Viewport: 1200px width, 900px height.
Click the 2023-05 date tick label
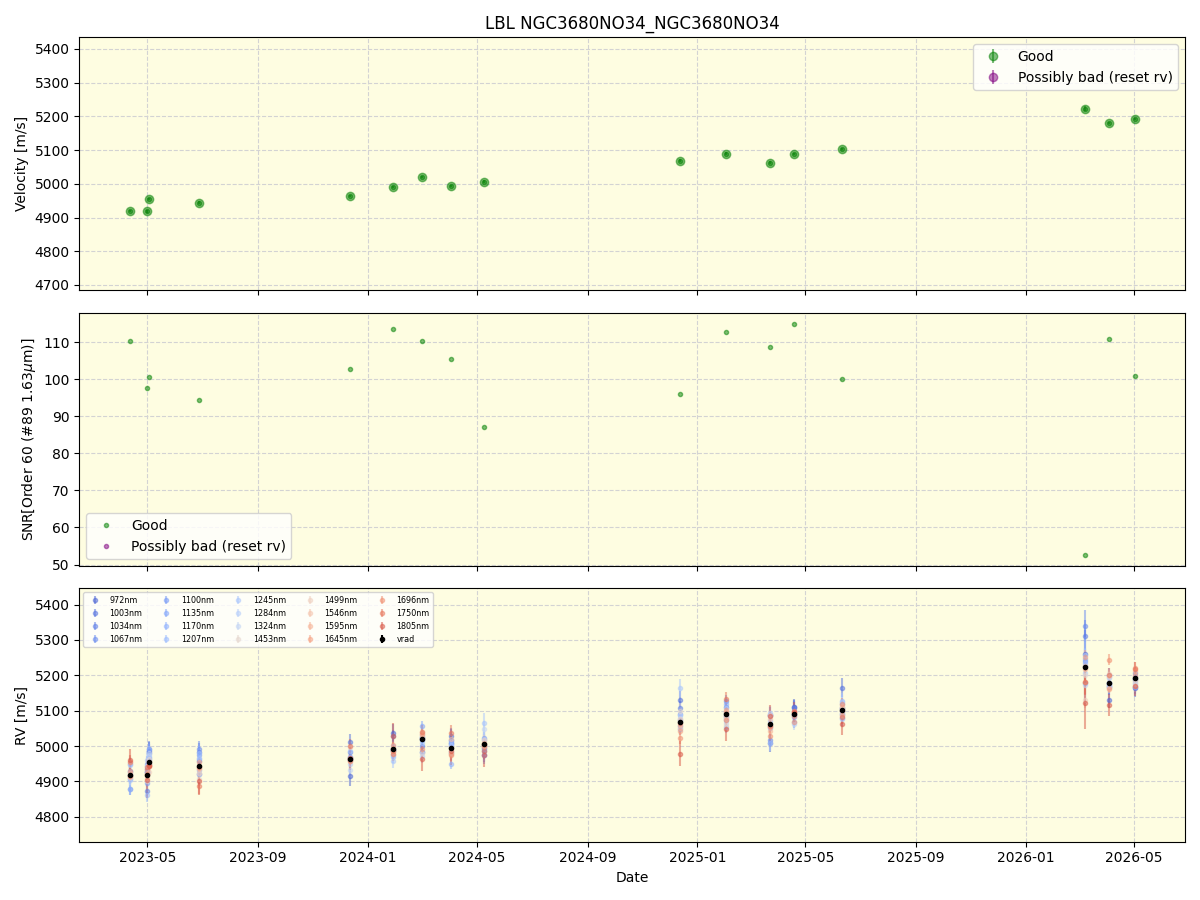click(147, 857)
